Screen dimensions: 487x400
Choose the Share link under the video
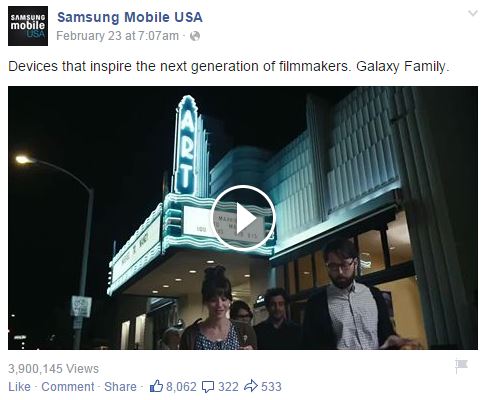pos(120,387)
